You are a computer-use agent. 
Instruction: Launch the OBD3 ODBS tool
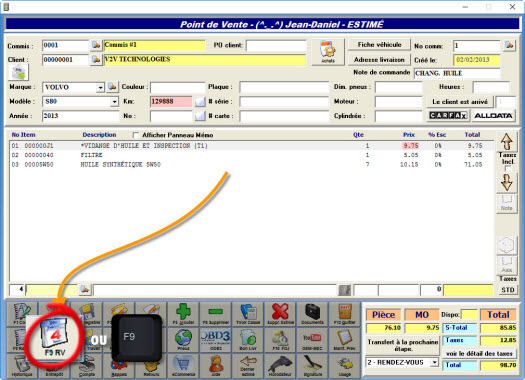(x=216, y=340)
